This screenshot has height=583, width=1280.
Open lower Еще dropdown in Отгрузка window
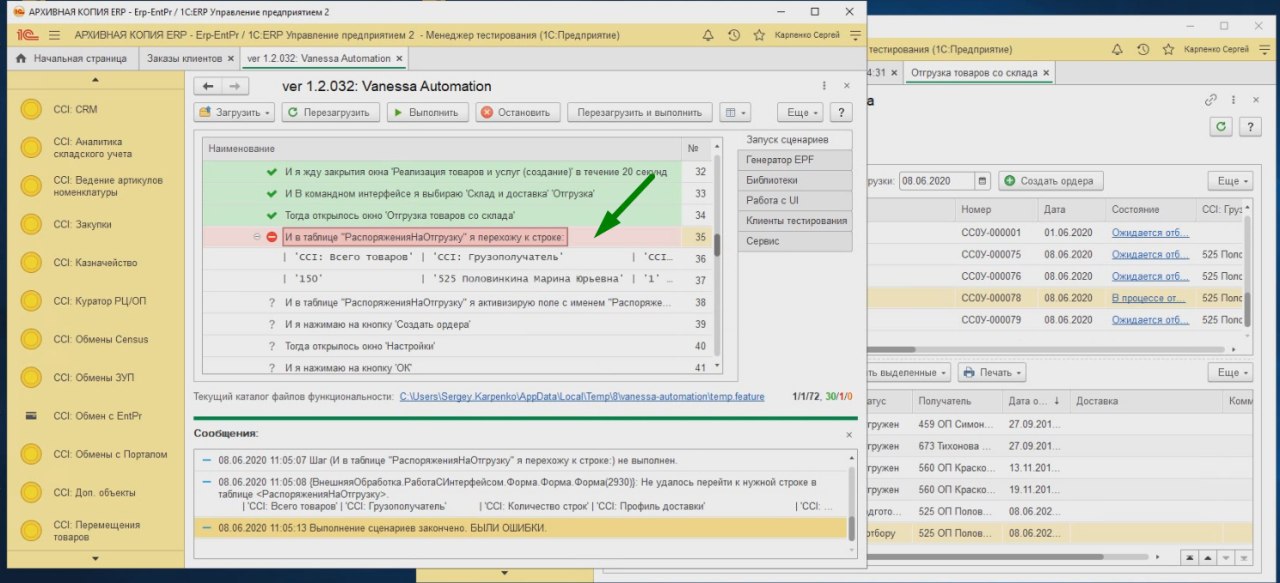coord(1230,372)
